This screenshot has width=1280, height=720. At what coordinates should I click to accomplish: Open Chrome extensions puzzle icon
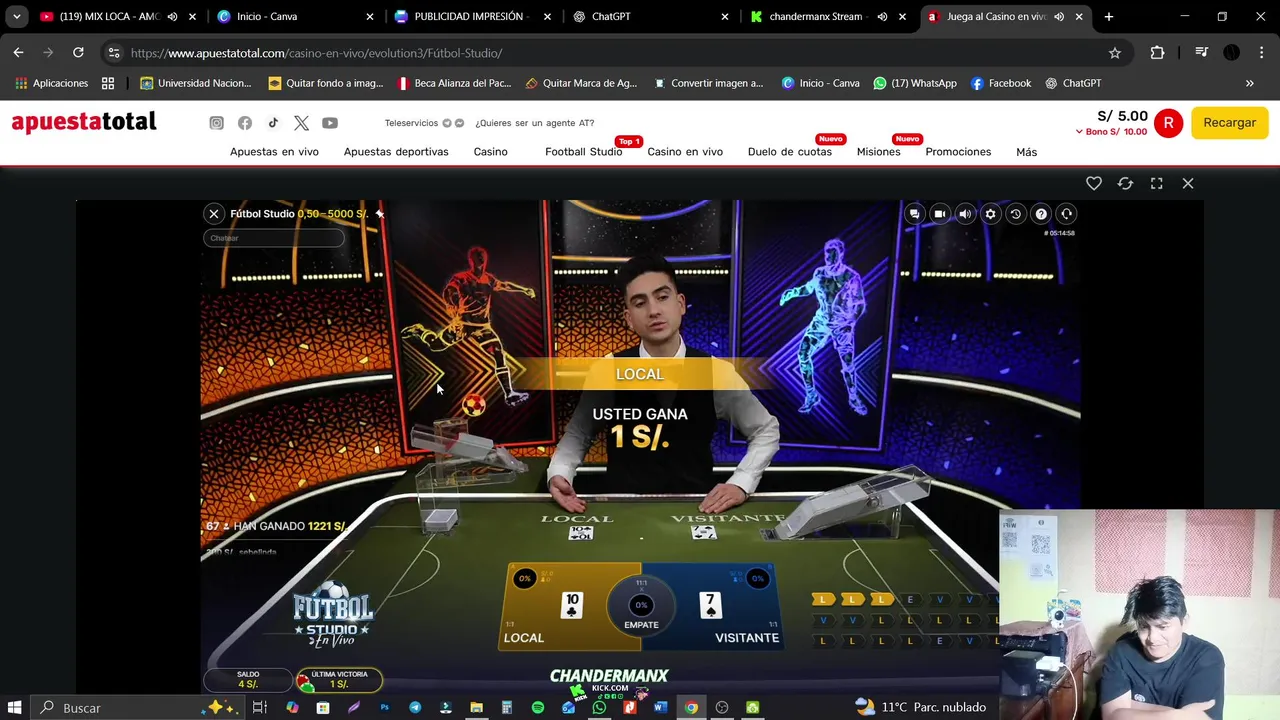[1157, 53]
